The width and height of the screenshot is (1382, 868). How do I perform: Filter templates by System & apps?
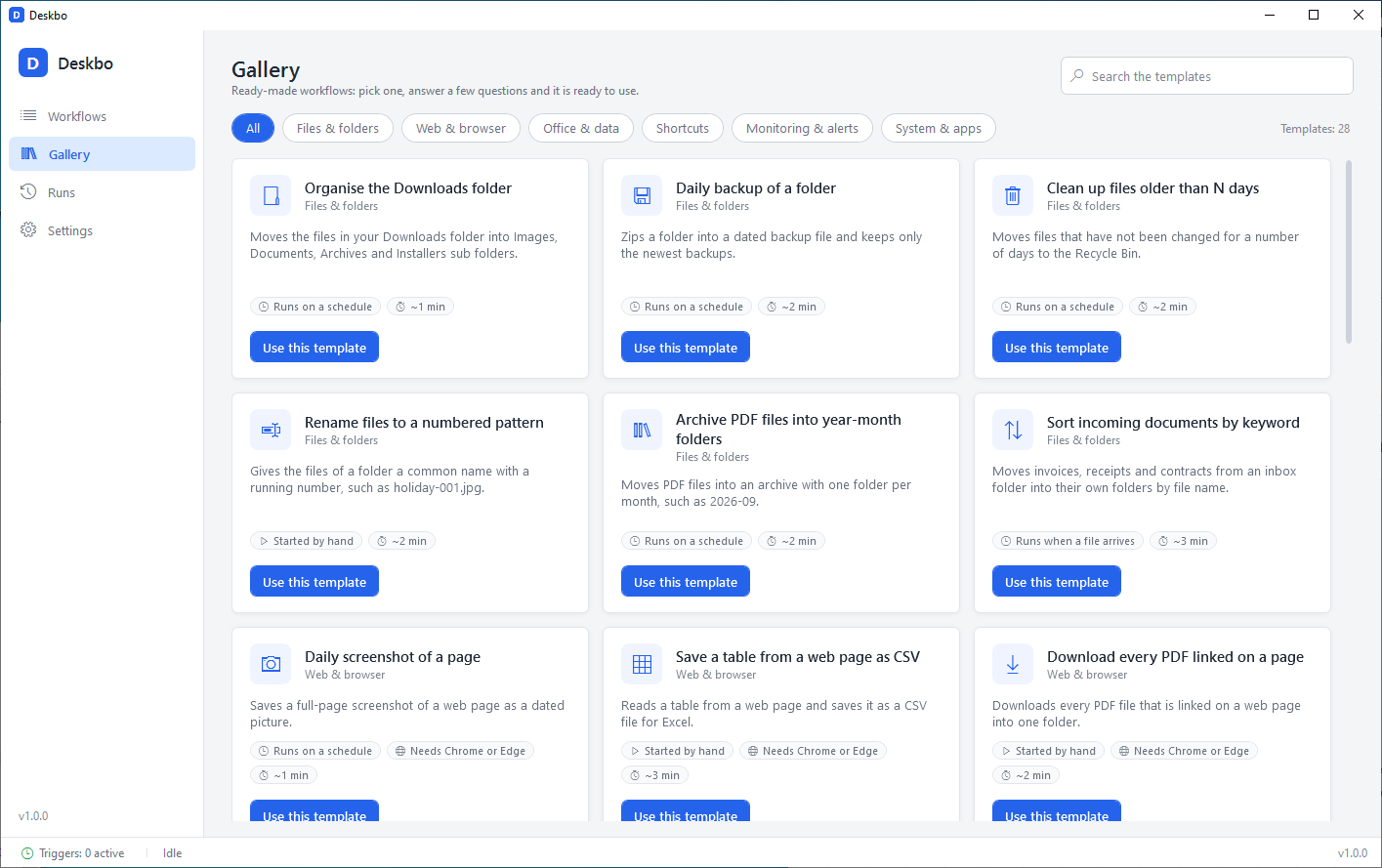click(x=939, y=128)
